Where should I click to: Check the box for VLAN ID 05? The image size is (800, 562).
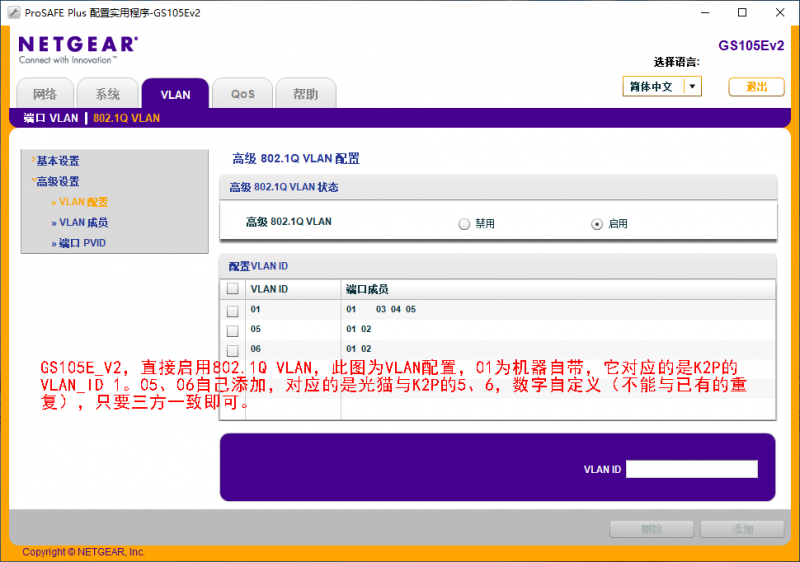pyautogui.click(x=233, y=331)
